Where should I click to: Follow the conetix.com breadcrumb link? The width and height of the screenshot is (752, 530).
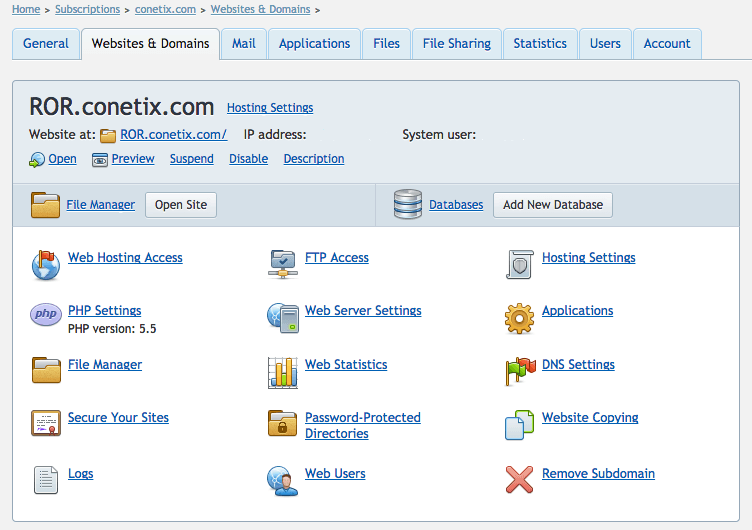click(165, 9)
